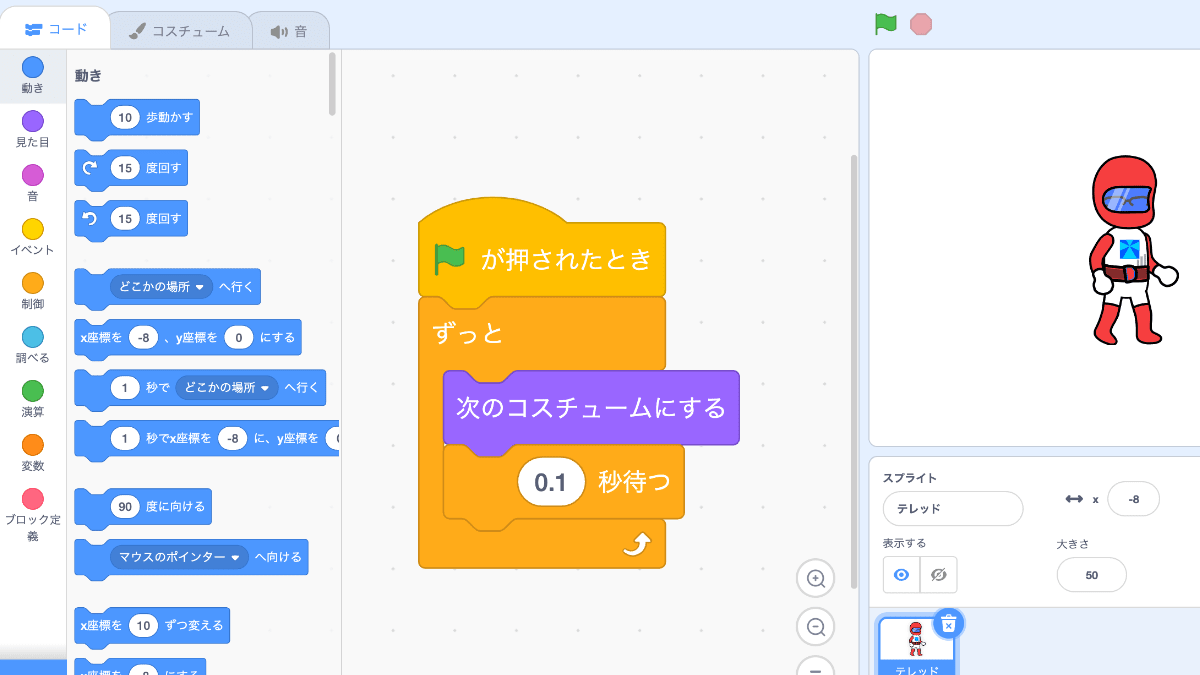Click the 90 value in 度に向ける block

coord(125,507)
